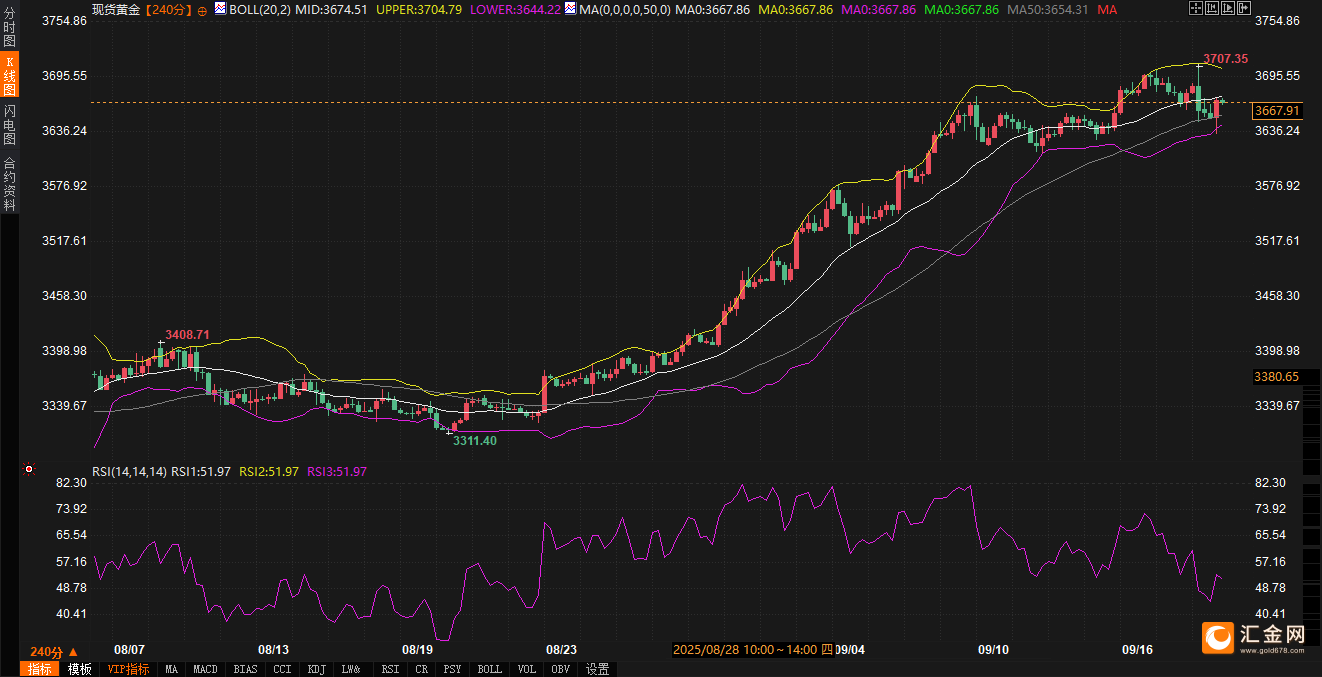Image resolution: width=1322 pixels, height=677 pixels.
Task: Click the MA indicator chart icon
Action: pos(570,9)
